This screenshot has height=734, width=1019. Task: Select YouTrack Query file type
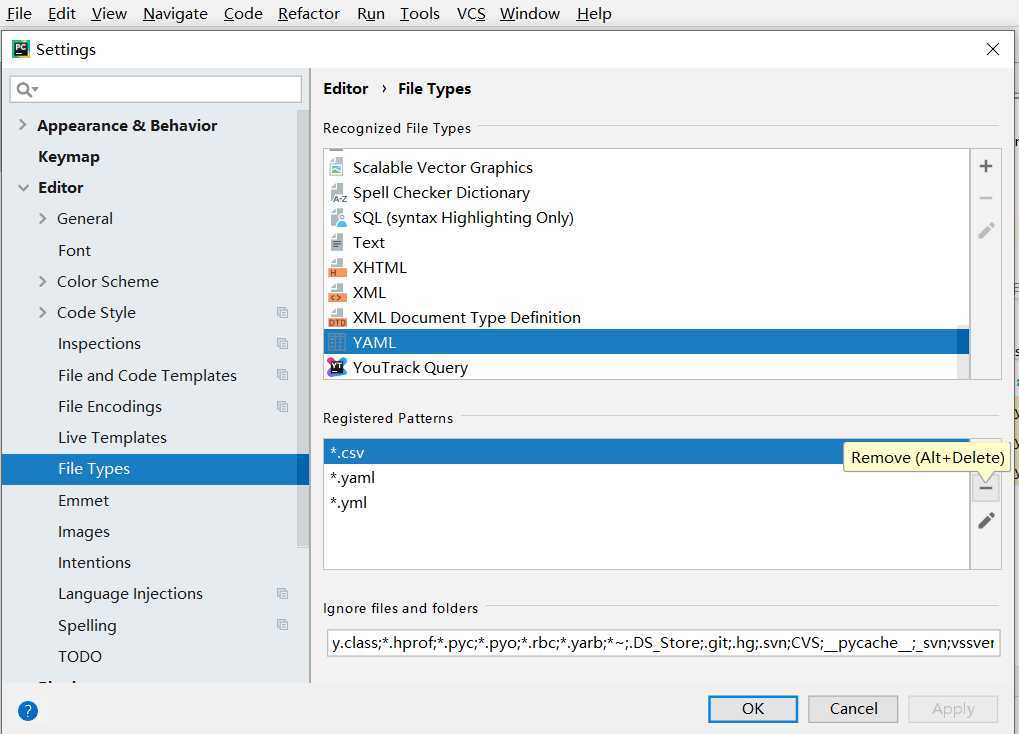click(x=641, y=367)
